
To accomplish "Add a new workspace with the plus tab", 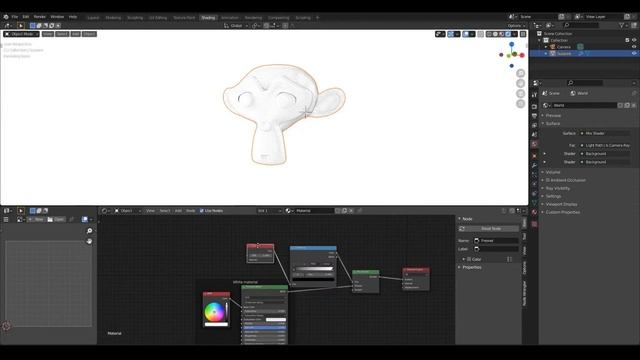I will [x=318, y=18].
